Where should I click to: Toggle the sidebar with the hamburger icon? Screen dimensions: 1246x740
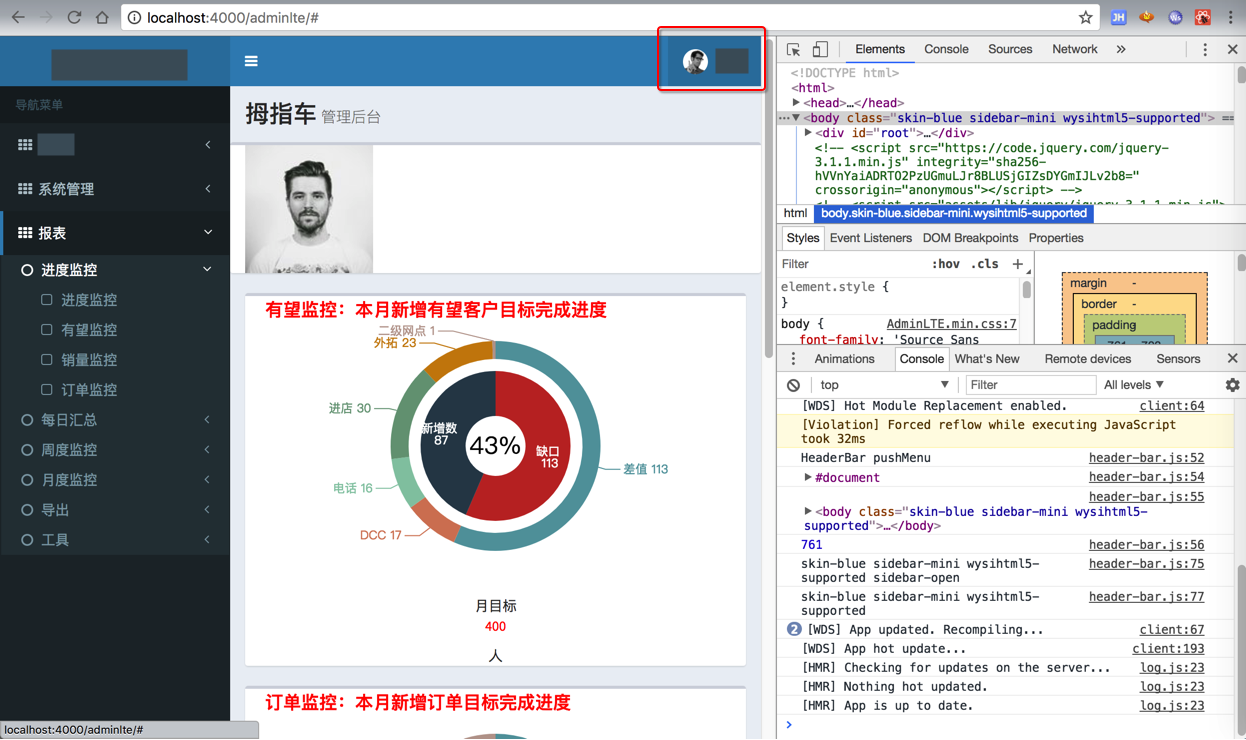click(251, 61)
